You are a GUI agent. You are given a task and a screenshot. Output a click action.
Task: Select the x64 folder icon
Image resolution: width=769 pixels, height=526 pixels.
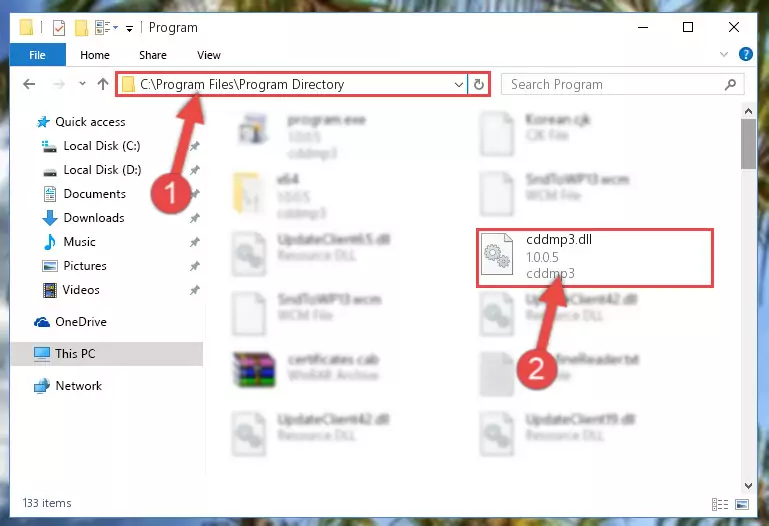[x=249, y=193]
